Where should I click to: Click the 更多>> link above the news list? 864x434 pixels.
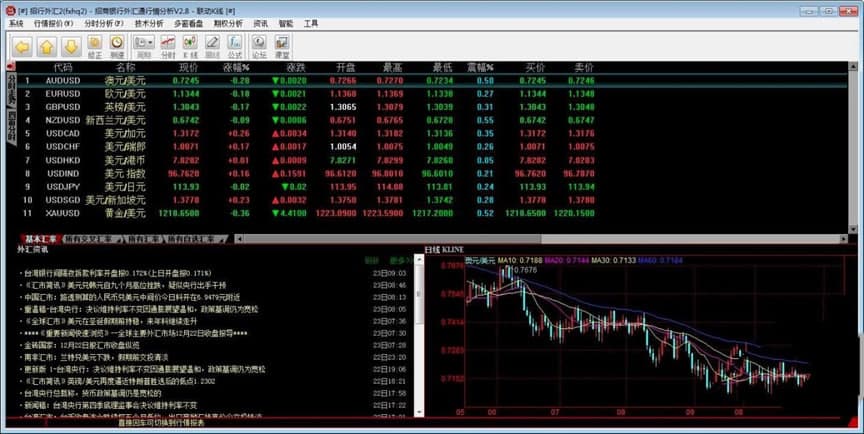[400, 260]
